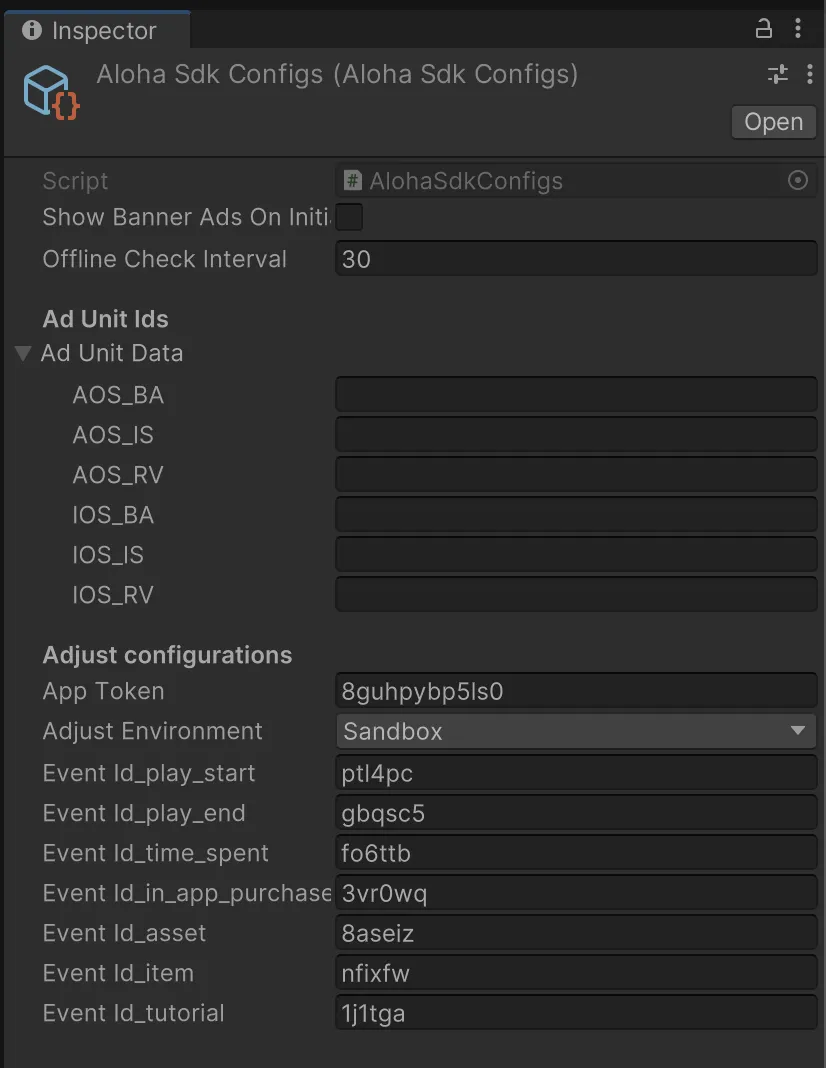Click the AlohaSdkConfigs script hash icon
The width and height of the screenshot is (826, 1068).
click(x=352, y=181)
